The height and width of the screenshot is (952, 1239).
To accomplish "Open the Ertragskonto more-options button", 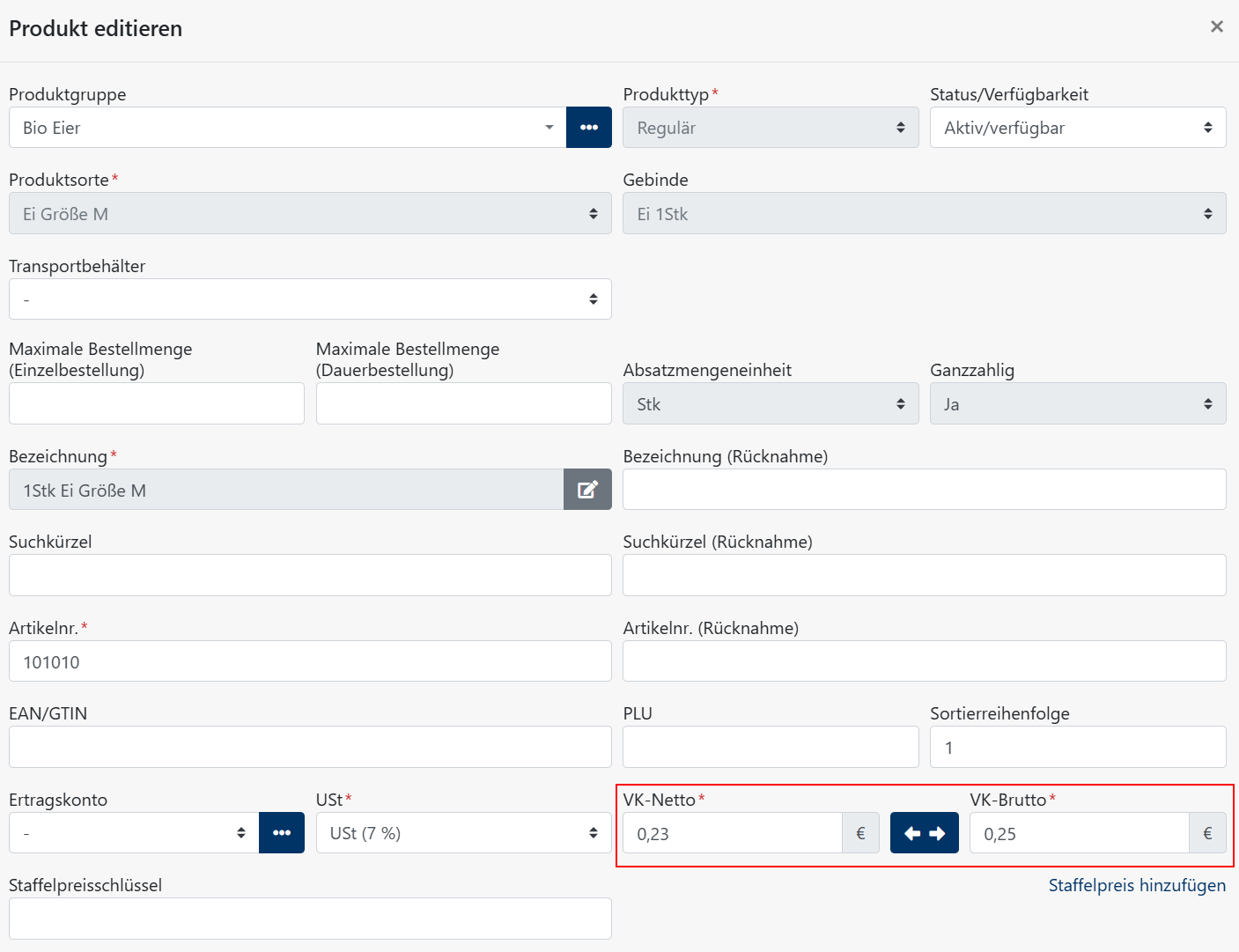I will click(x=282, y=833).
